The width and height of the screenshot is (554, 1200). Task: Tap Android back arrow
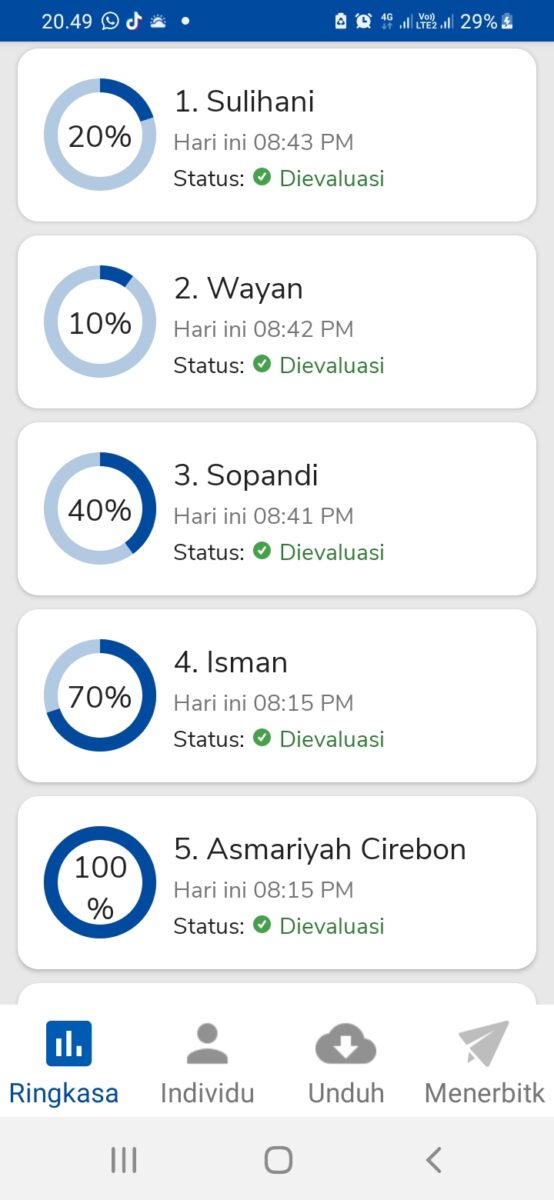pos(433,1160)
